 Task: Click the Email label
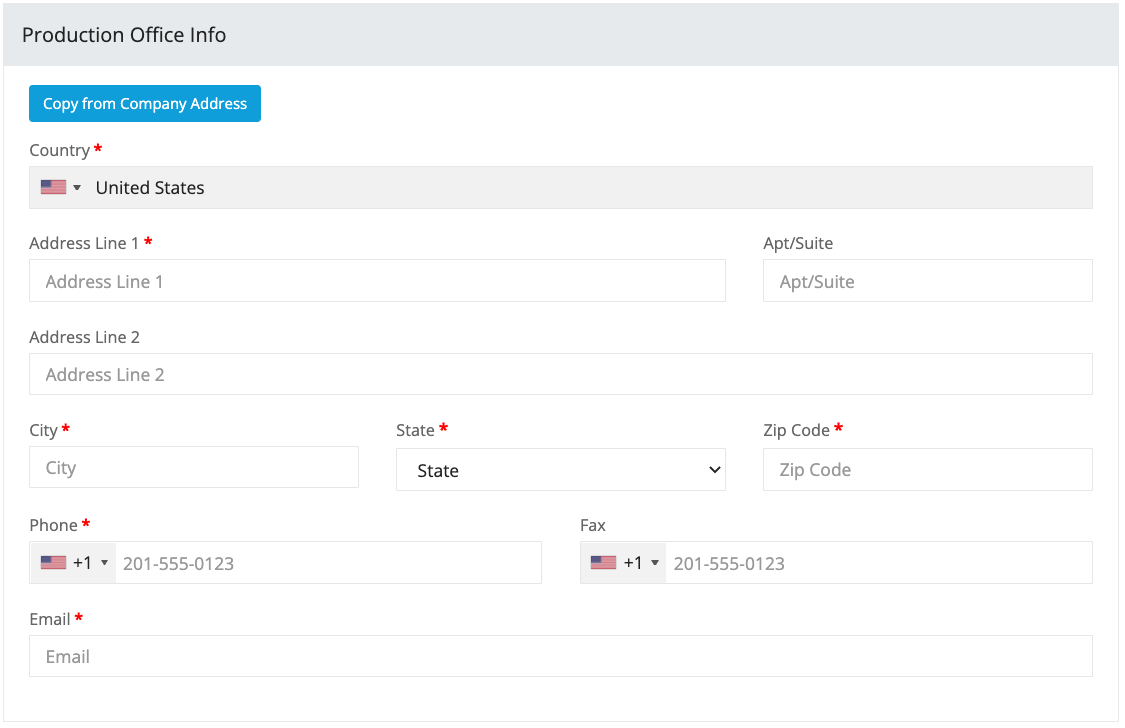[50, 619]
